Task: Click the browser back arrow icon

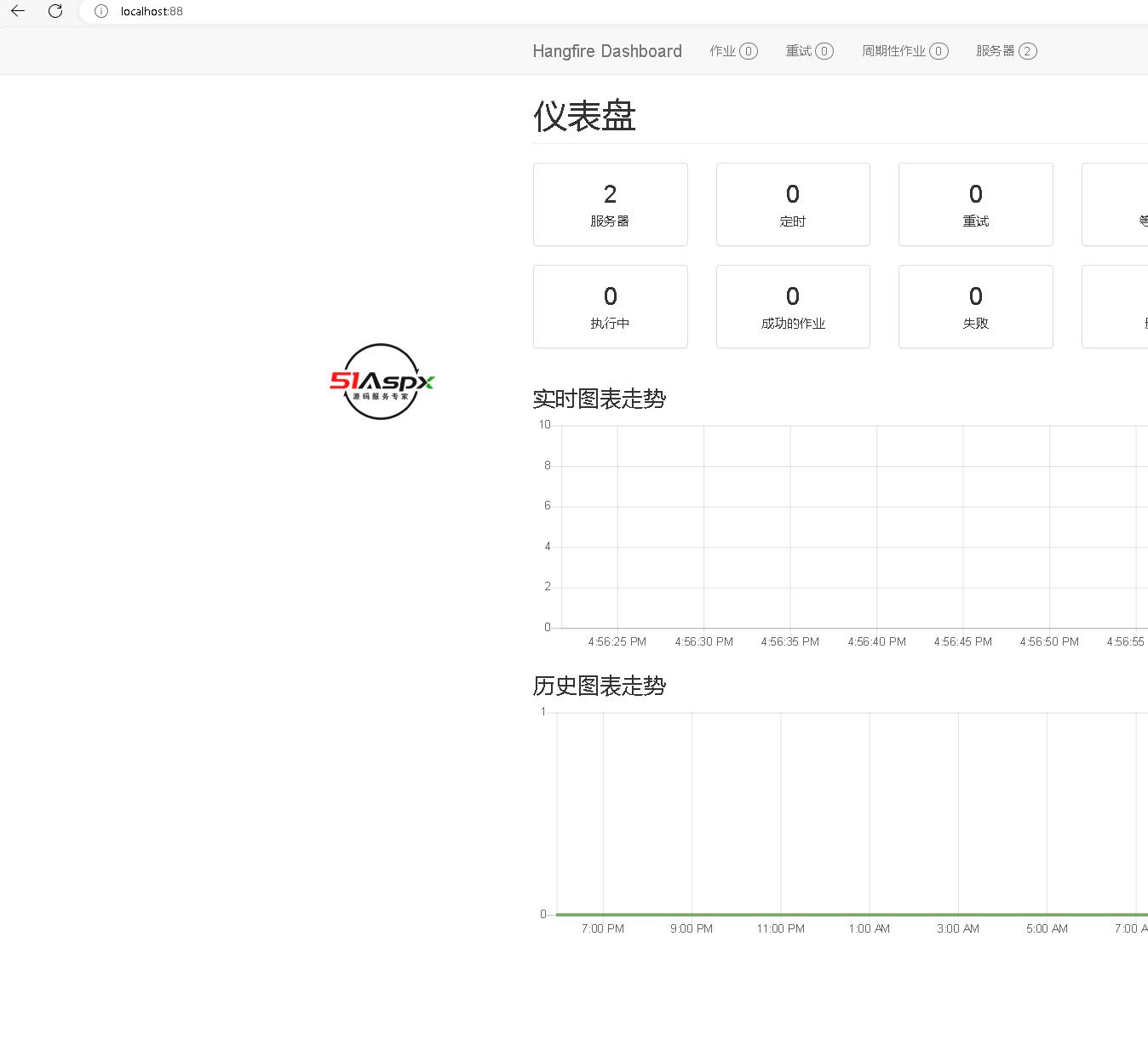Action: [x=18, y=11]
